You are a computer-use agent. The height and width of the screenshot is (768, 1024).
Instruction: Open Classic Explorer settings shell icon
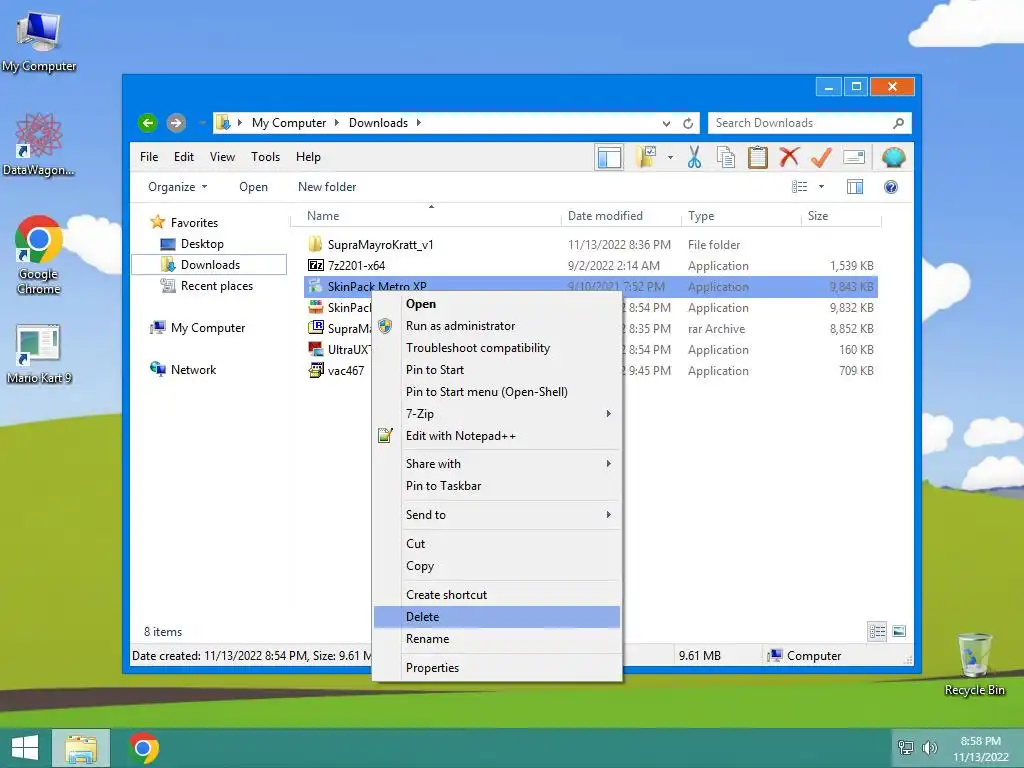(x=893, y=157)
